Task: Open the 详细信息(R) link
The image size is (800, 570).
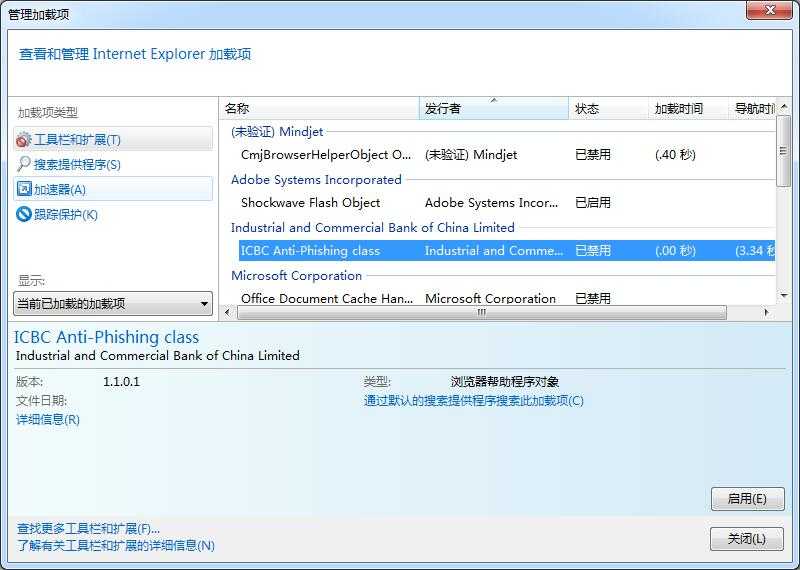Action: pyautogui.click(x=48, y=419)
